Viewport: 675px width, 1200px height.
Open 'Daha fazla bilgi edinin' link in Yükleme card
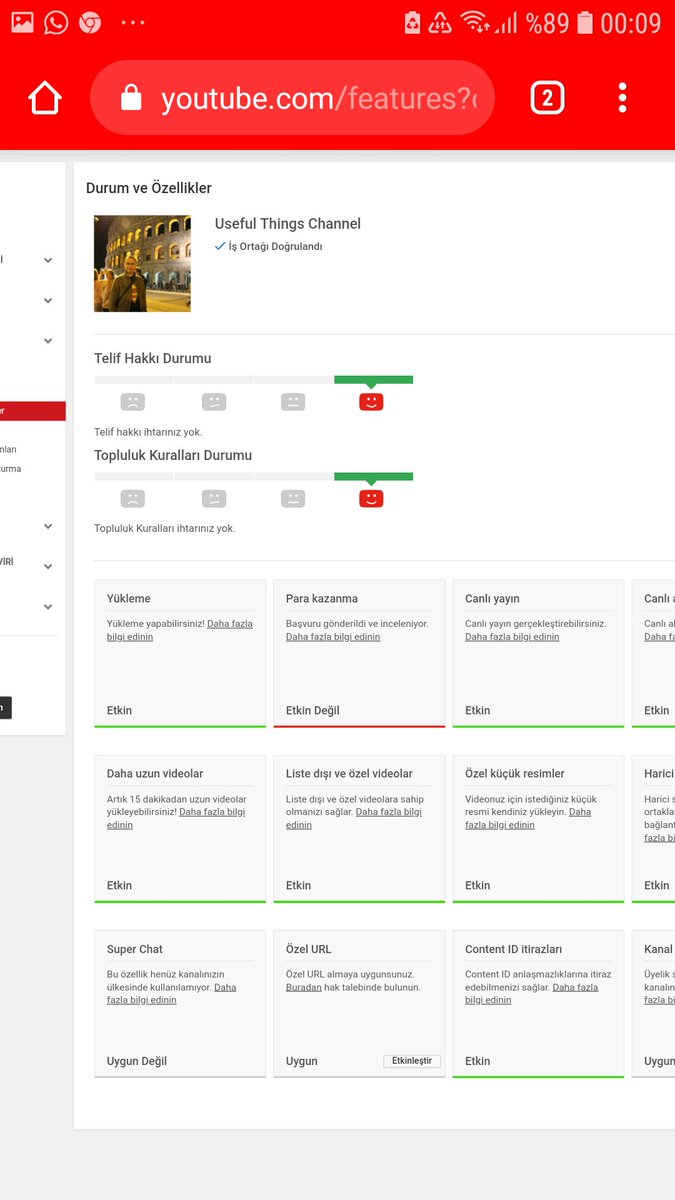[x=180, y=630]
